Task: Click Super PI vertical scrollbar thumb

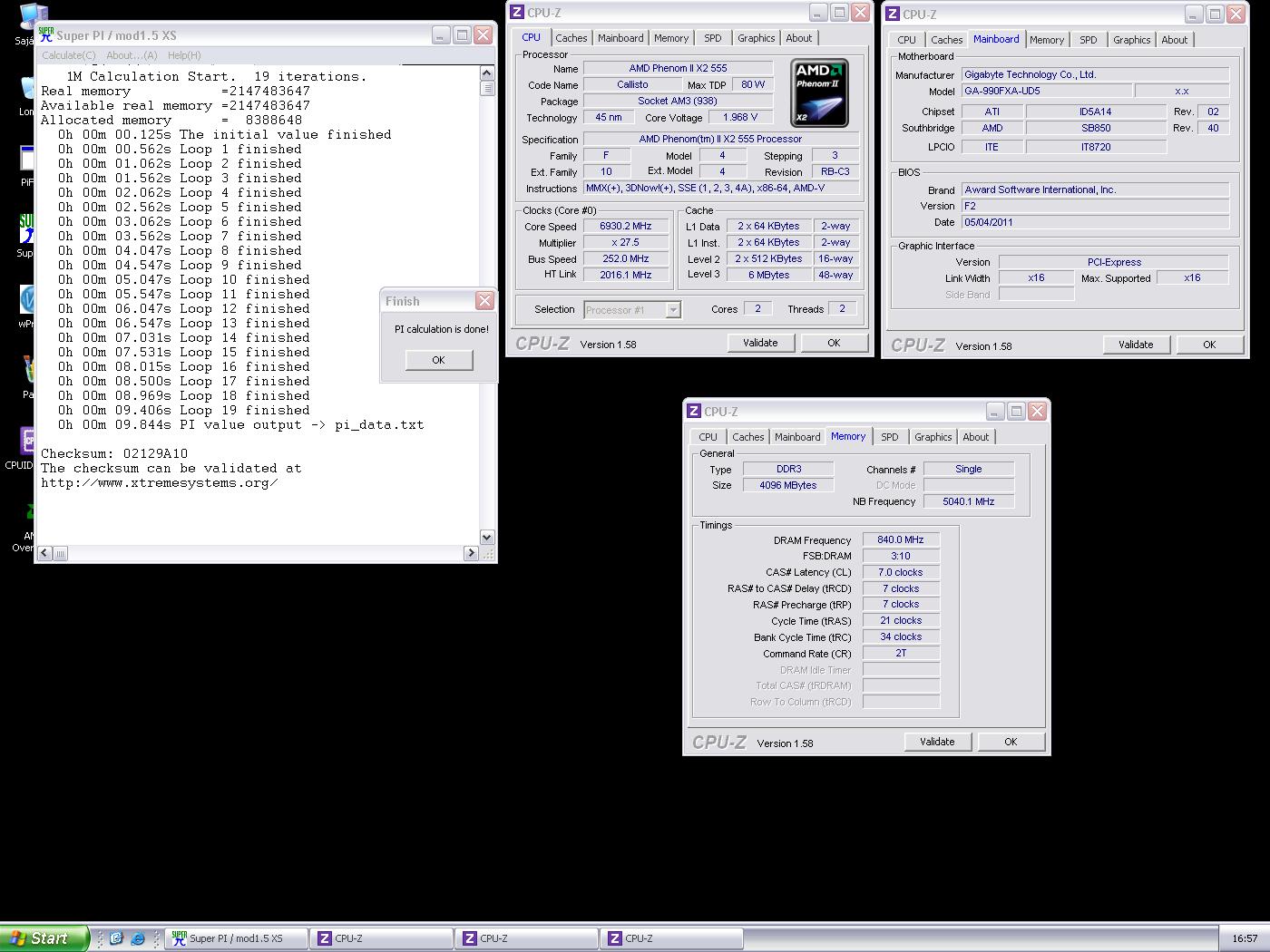Action: [487, 88]
